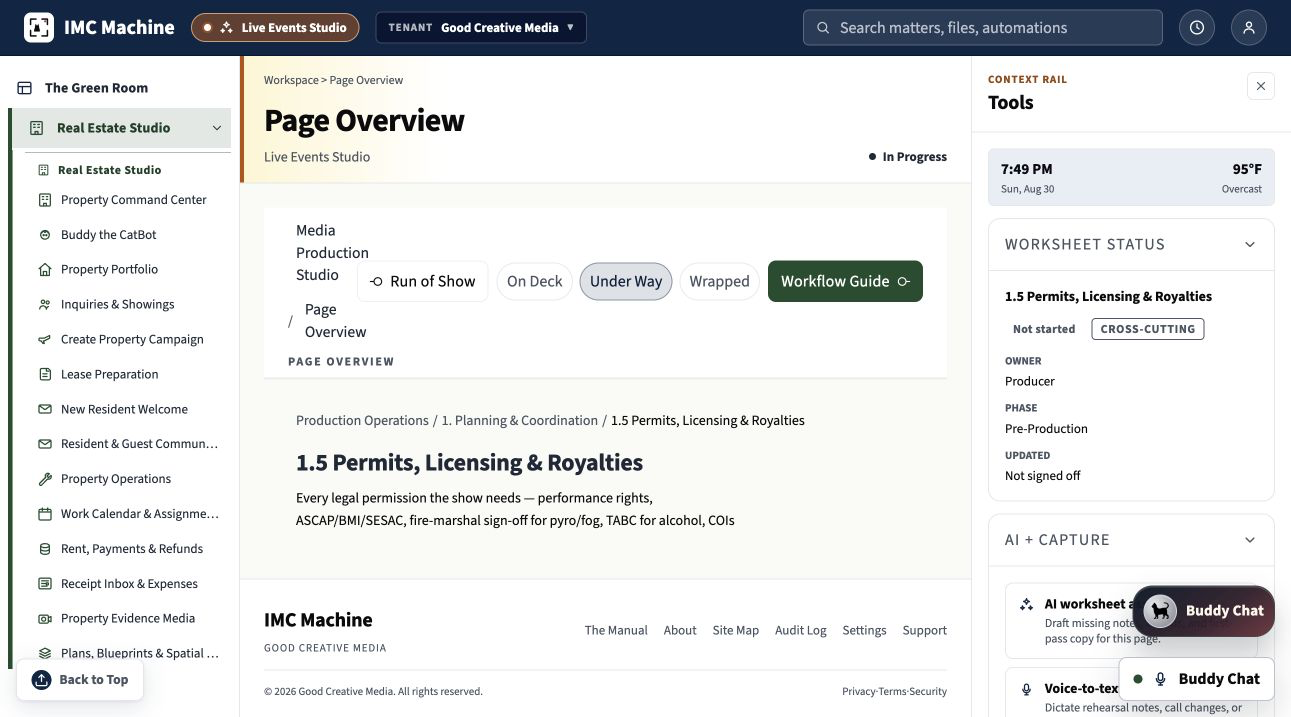Open the Buddy Chat voice button

pyautogui.click(x=1197, y=679)
